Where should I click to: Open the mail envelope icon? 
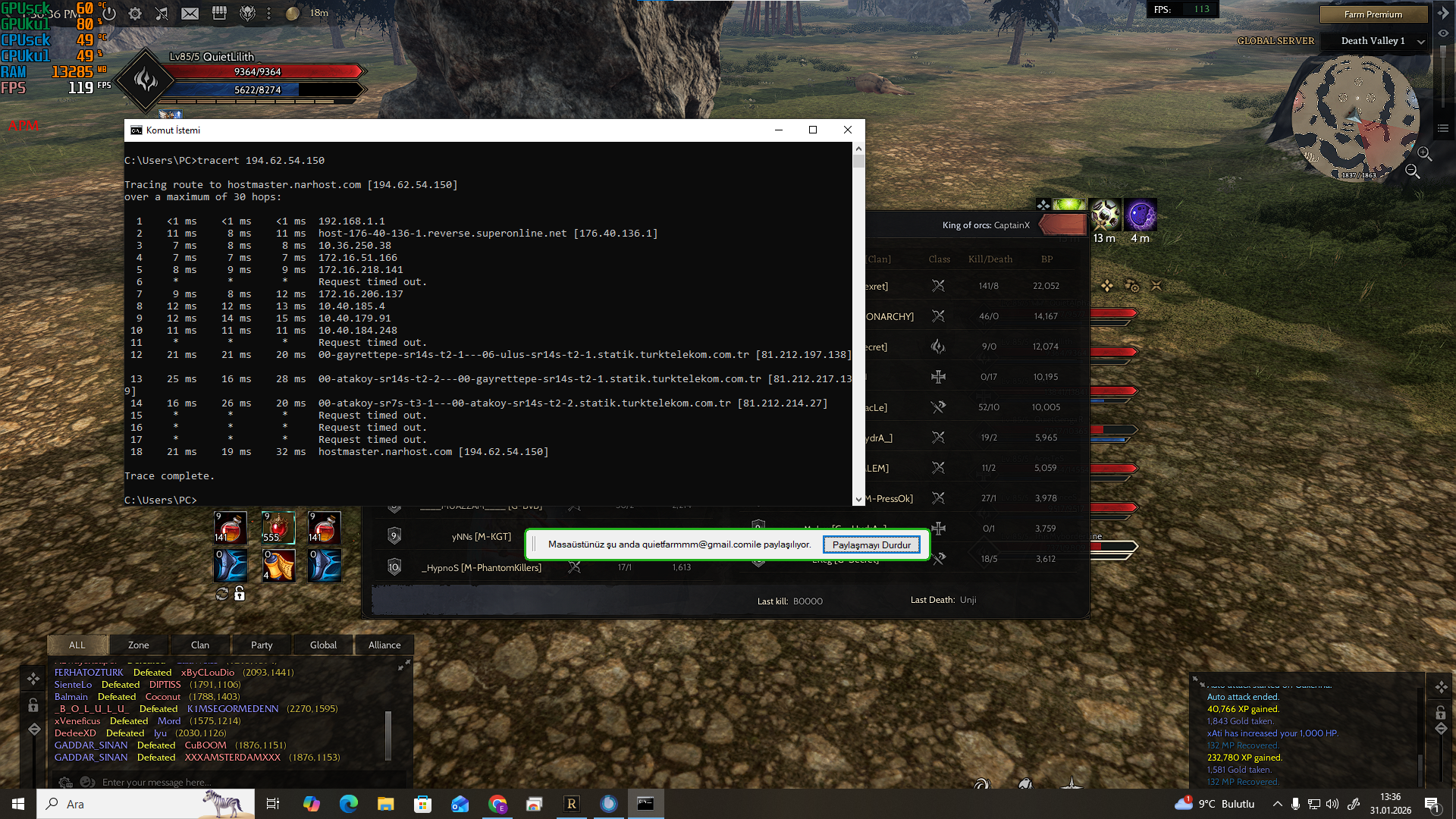(x=190, y=14)
